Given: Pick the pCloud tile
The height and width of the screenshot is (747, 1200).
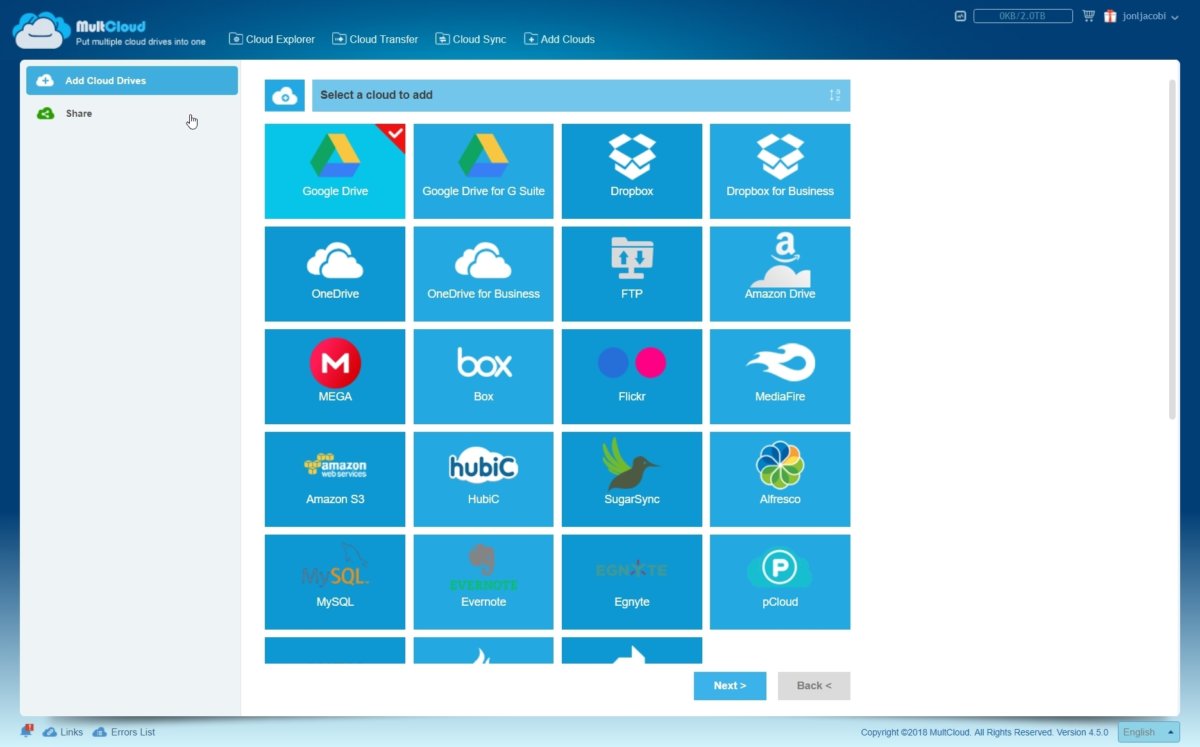Looking at the screenshot, I should pyautogui.click(x=780, y=582).
